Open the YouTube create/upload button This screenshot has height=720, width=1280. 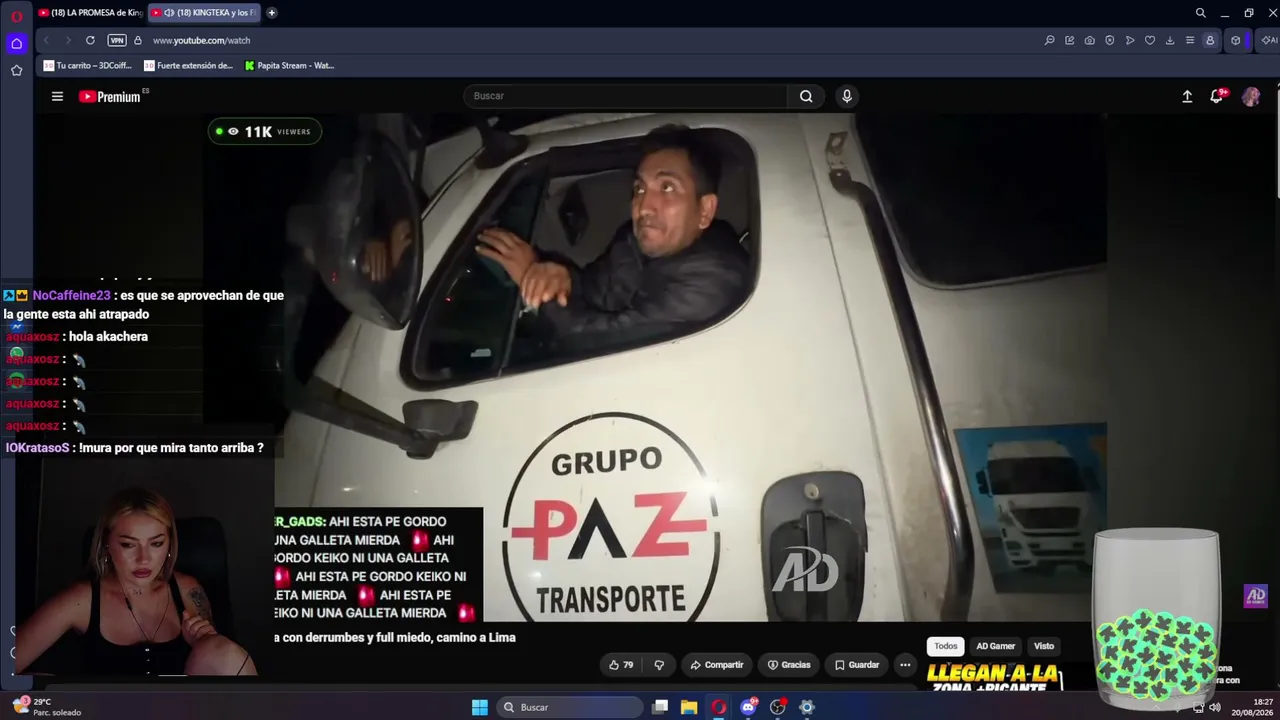(x=1187, y=96)
